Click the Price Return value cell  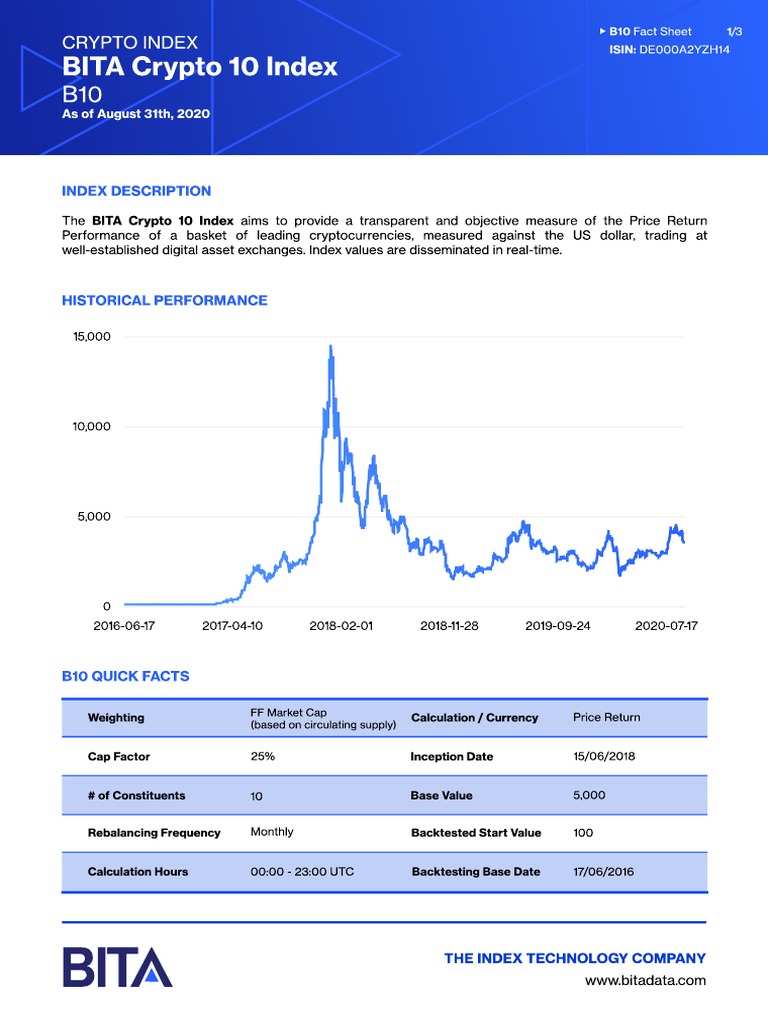pyautogui.click(x=607, y=717)
